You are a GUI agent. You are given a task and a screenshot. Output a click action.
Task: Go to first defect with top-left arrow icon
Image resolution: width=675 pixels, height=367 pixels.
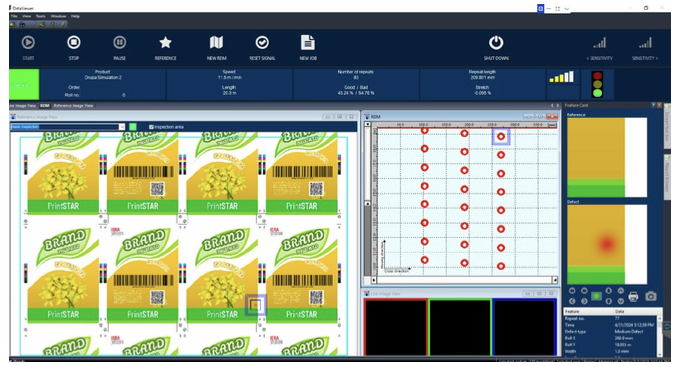(572, 291)
